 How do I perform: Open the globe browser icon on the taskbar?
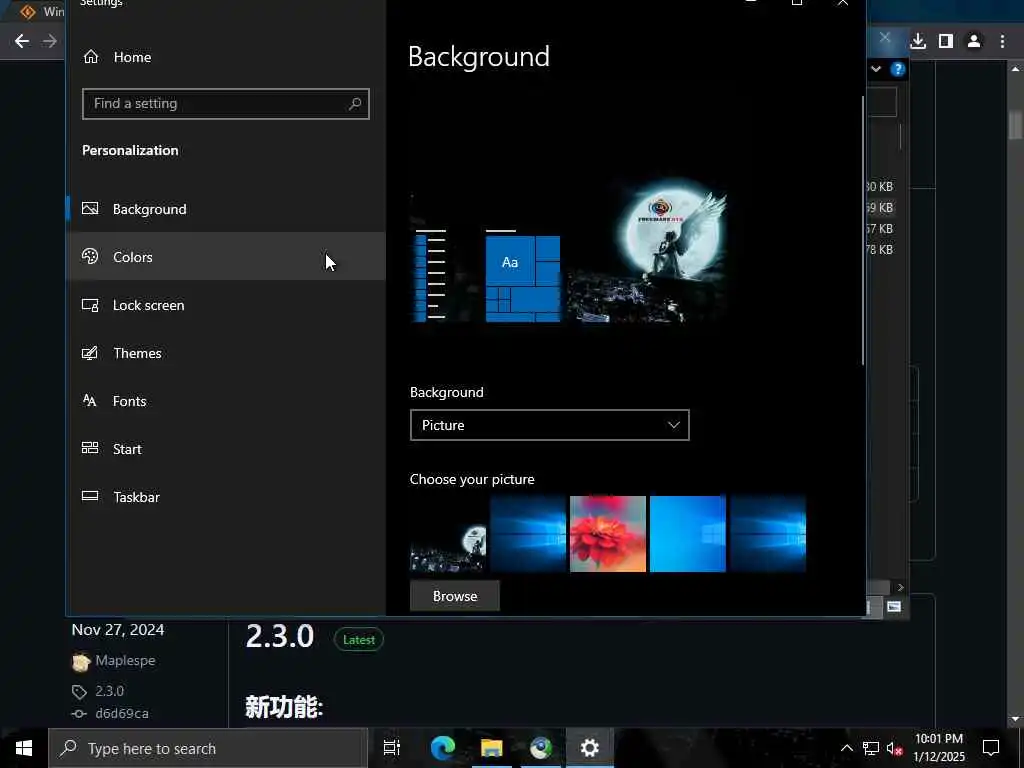(541, 748)
